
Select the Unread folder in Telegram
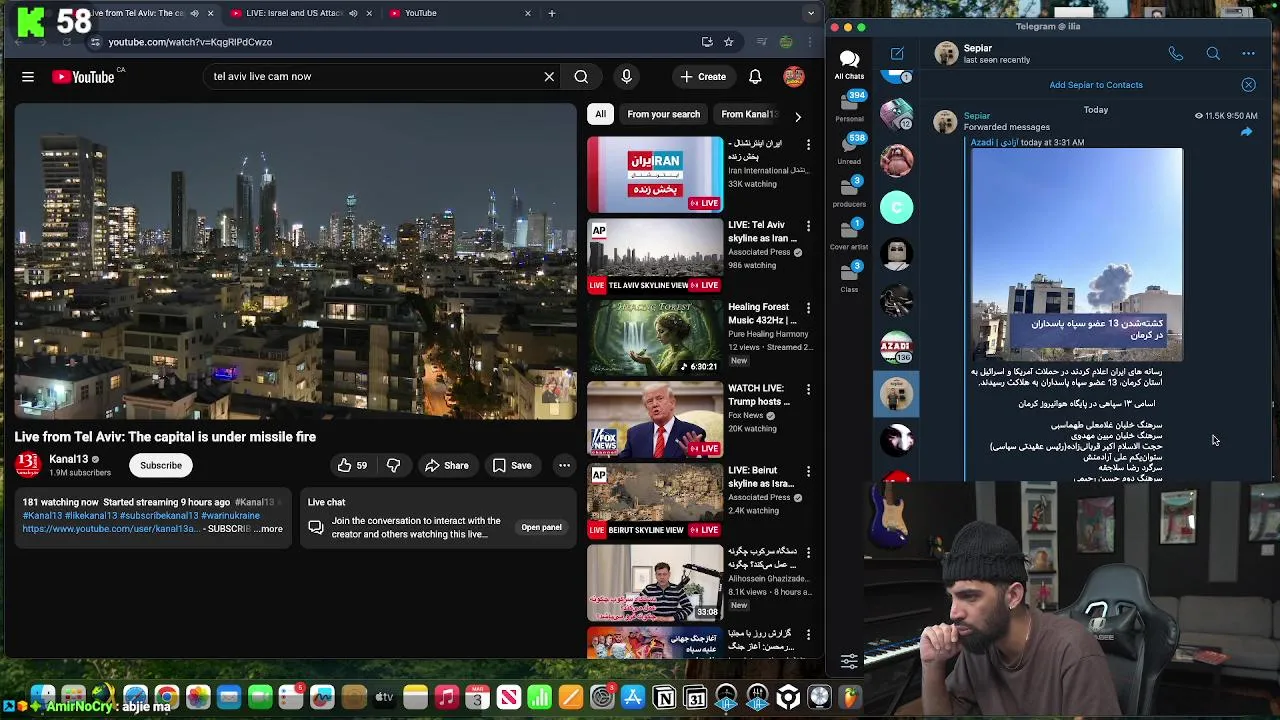(x=849, y=148)
